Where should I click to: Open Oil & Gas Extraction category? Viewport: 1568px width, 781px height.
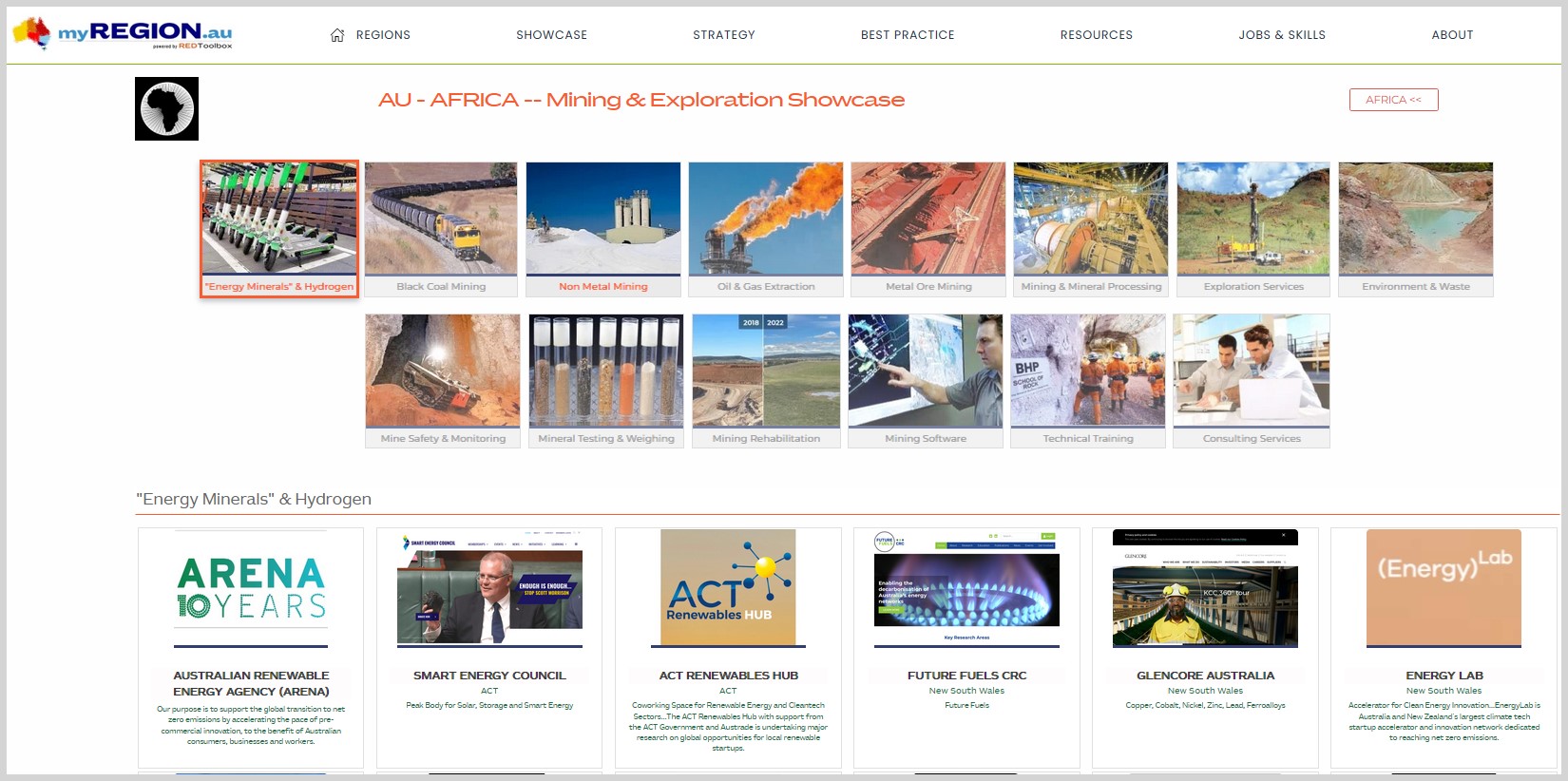tap(766, 229)
